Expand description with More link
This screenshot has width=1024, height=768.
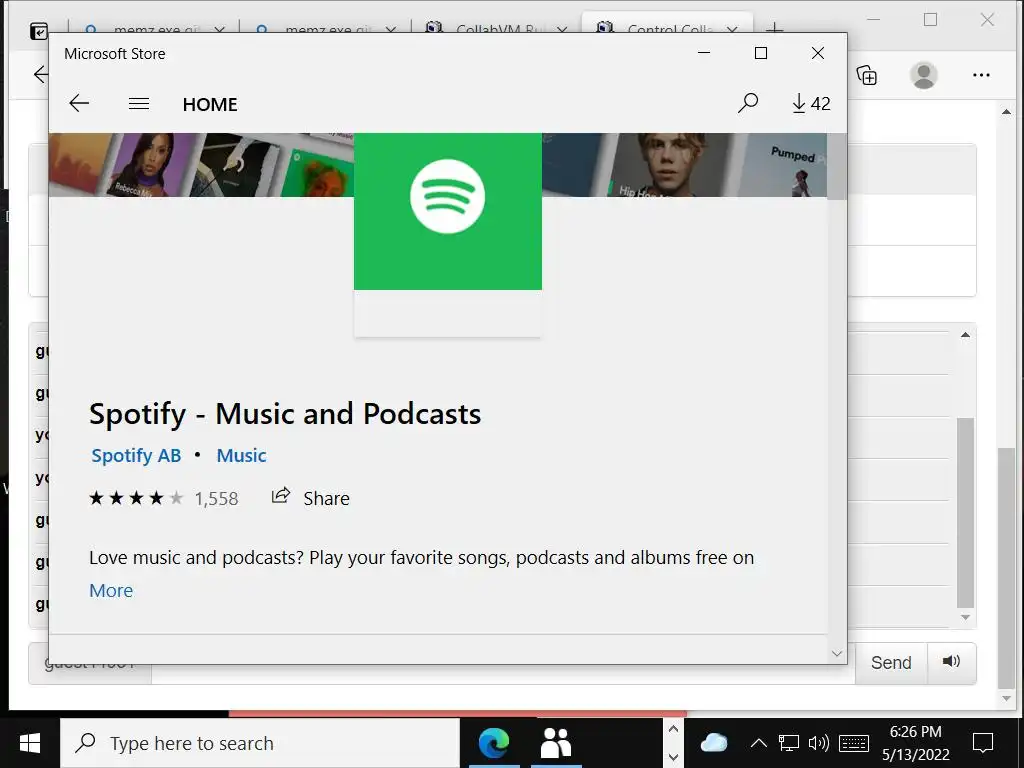click(111, 590)
